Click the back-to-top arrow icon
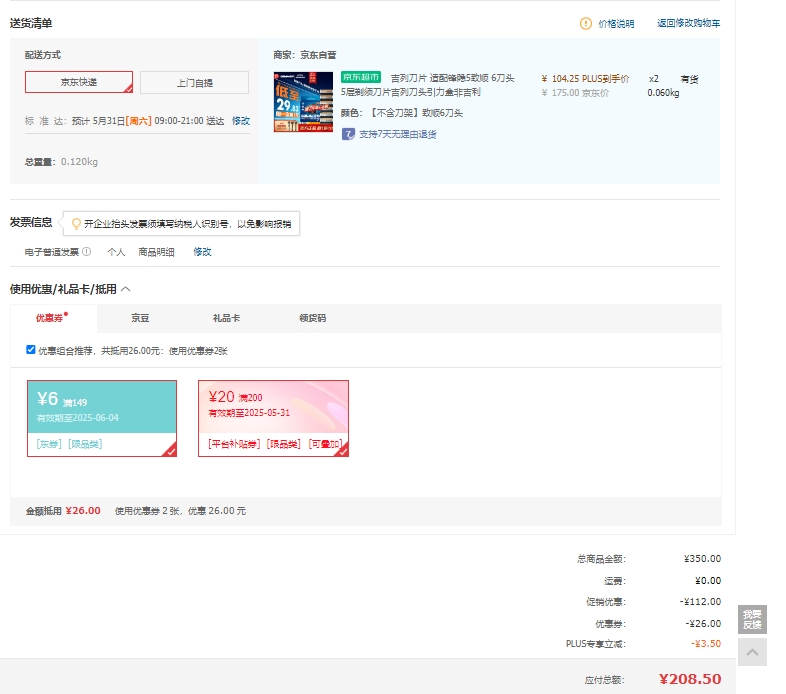The width and height of the screenshot is (786, 694). [752, 653]
